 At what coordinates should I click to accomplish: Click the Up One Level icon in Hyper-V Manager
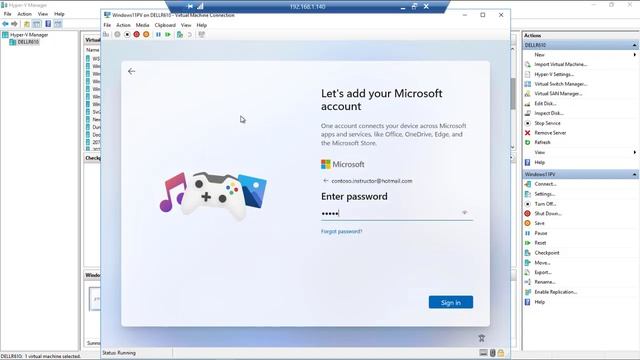27,24
